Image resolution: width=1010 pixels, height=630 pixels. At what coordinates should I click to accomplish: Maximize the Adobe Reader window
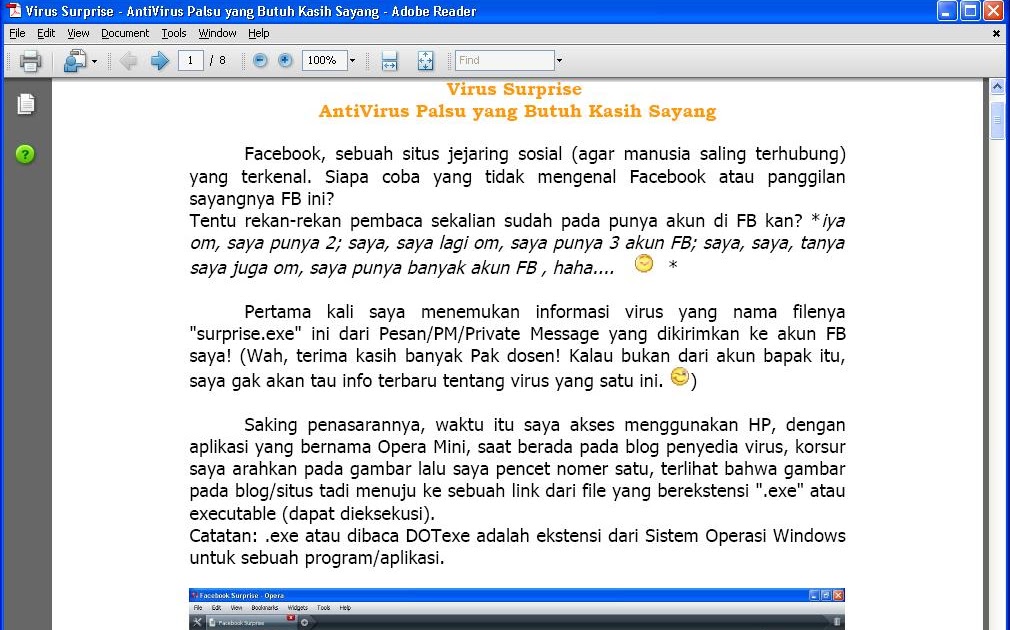tap(970, 11)
